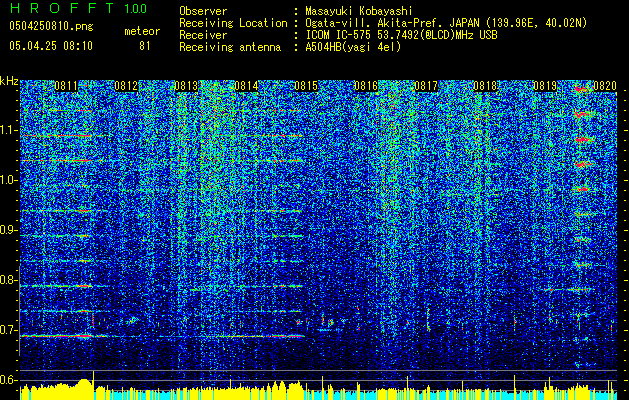Click the 0.6 frequency axis label

click(9, 380)
